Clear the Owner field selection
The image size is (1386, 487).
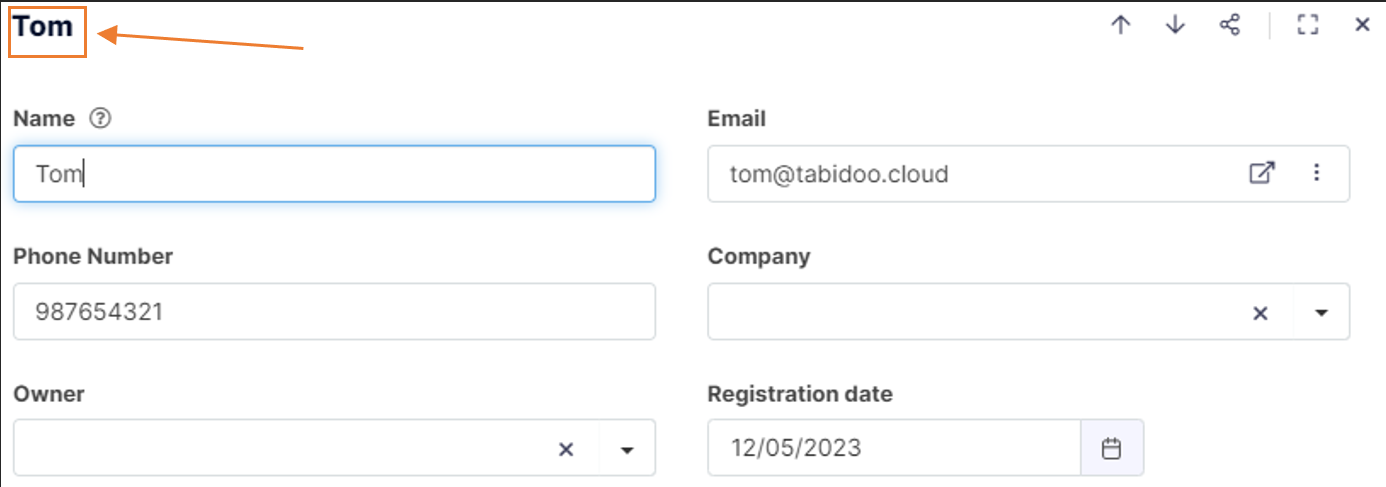click(x=566, y=450)
